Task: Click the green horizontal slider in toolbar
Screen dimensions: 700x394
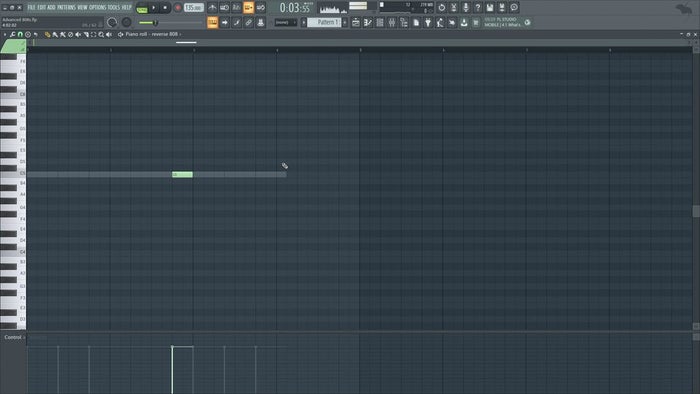Action: pyautogui.click(x=171, y=22)
